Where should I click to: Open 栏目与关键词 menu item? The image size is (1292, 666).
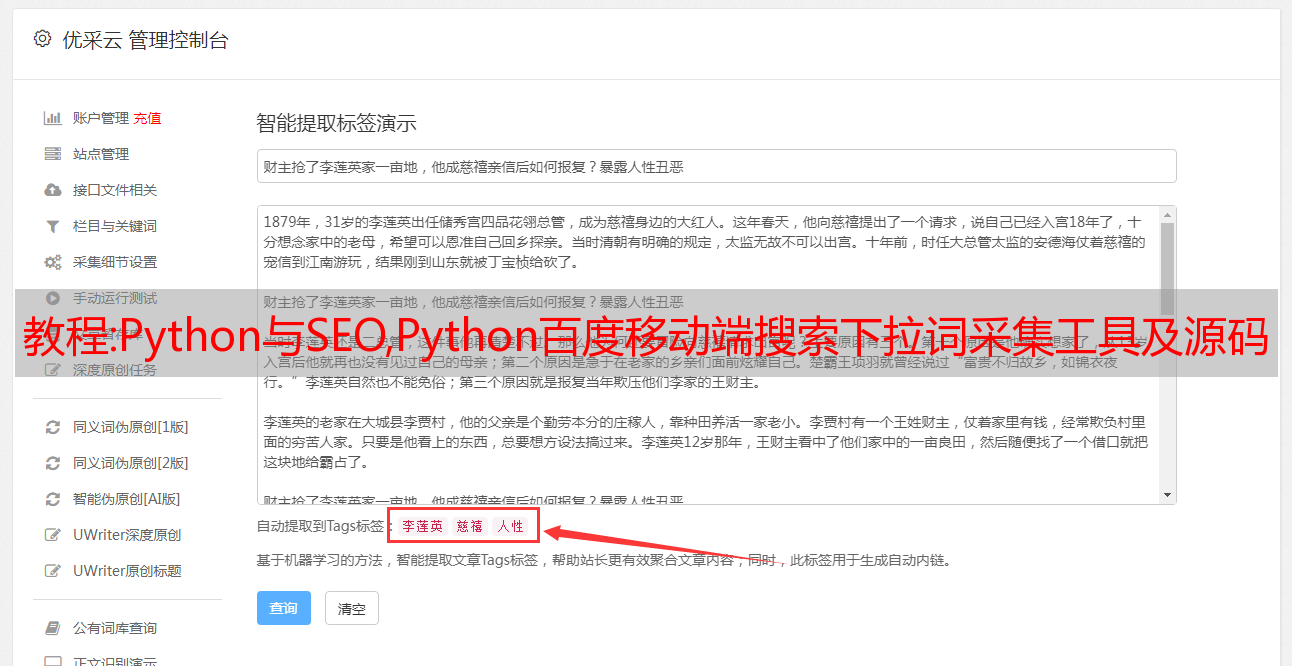(115, 226)
